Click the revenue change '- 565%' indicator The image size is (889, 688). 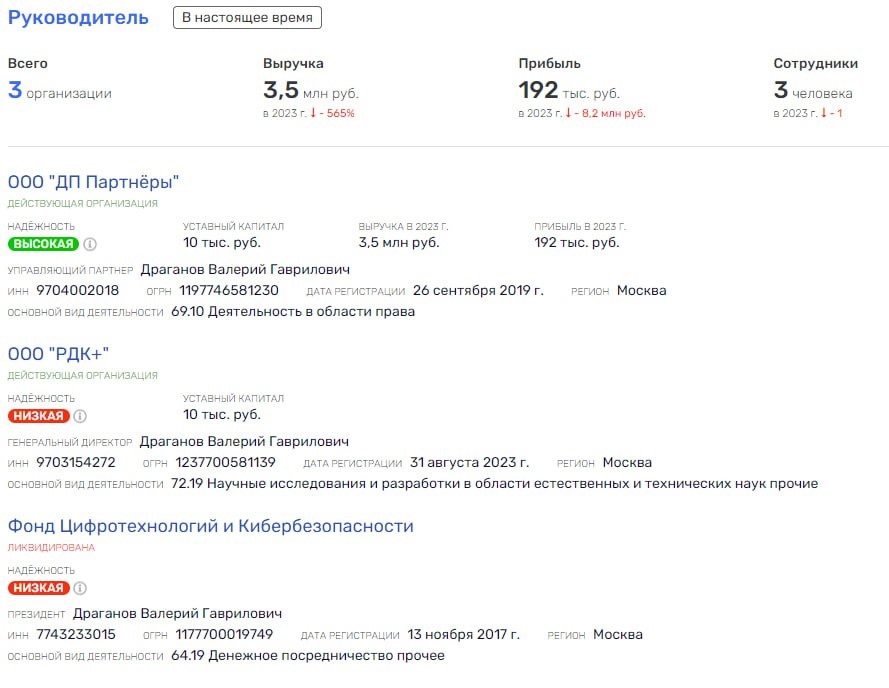(x=332, y=113)
